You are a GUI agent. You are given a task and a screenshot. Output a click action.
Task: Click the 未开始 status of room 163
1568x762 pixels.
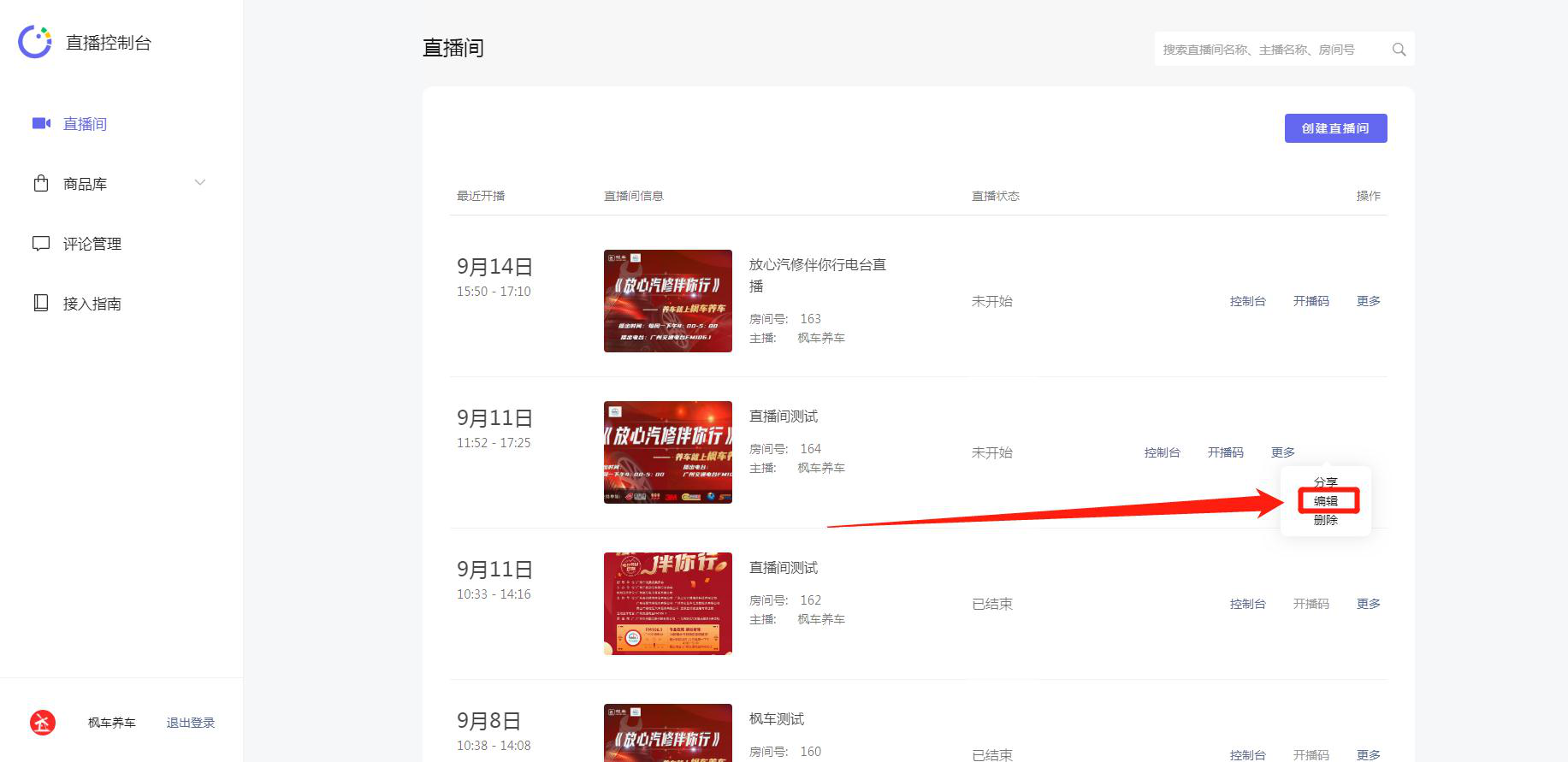pyautogui.click(x=992, y=301)
